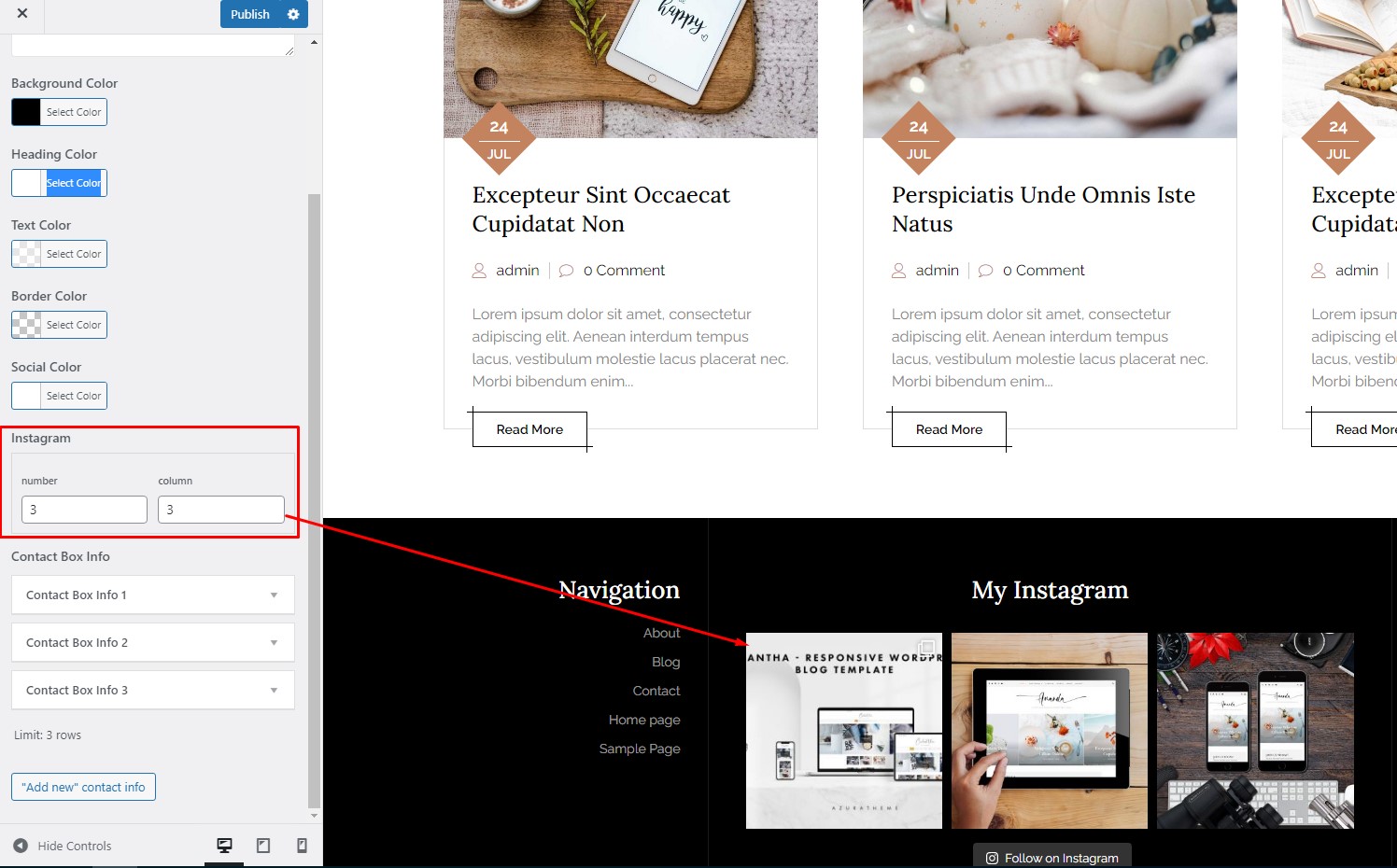
Task: Open the Perspiciatis Unde Omnis Iste Natus post
Action: click(1043, 209)
